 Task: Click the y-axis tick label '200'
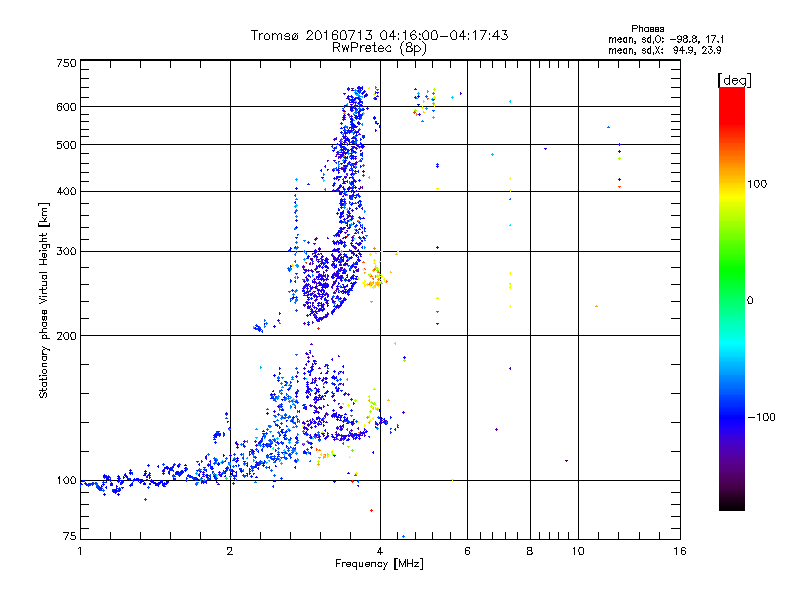coord(66,336)
